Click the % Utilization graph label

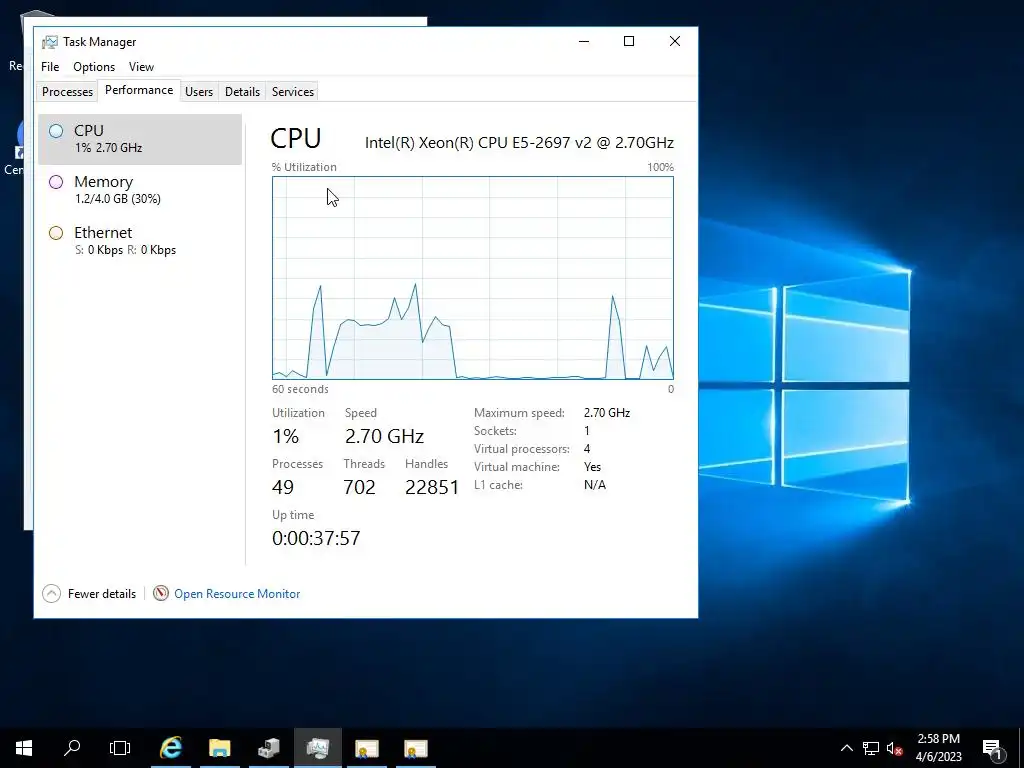(x=304, y=167)
